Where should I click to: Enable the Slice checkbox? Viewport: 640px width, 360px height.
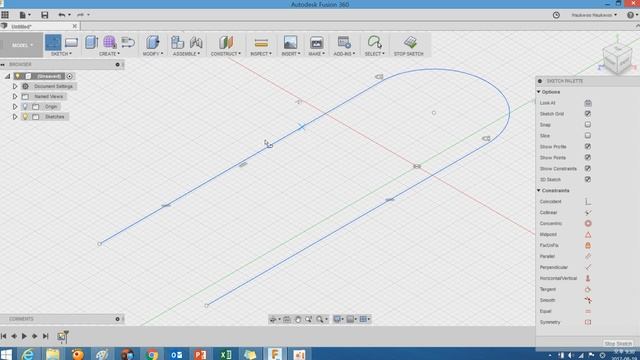pos(588,136)
